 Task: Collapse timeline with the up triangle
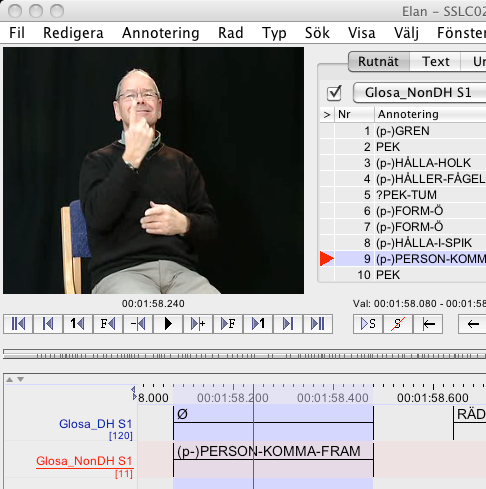click(10, 379)
